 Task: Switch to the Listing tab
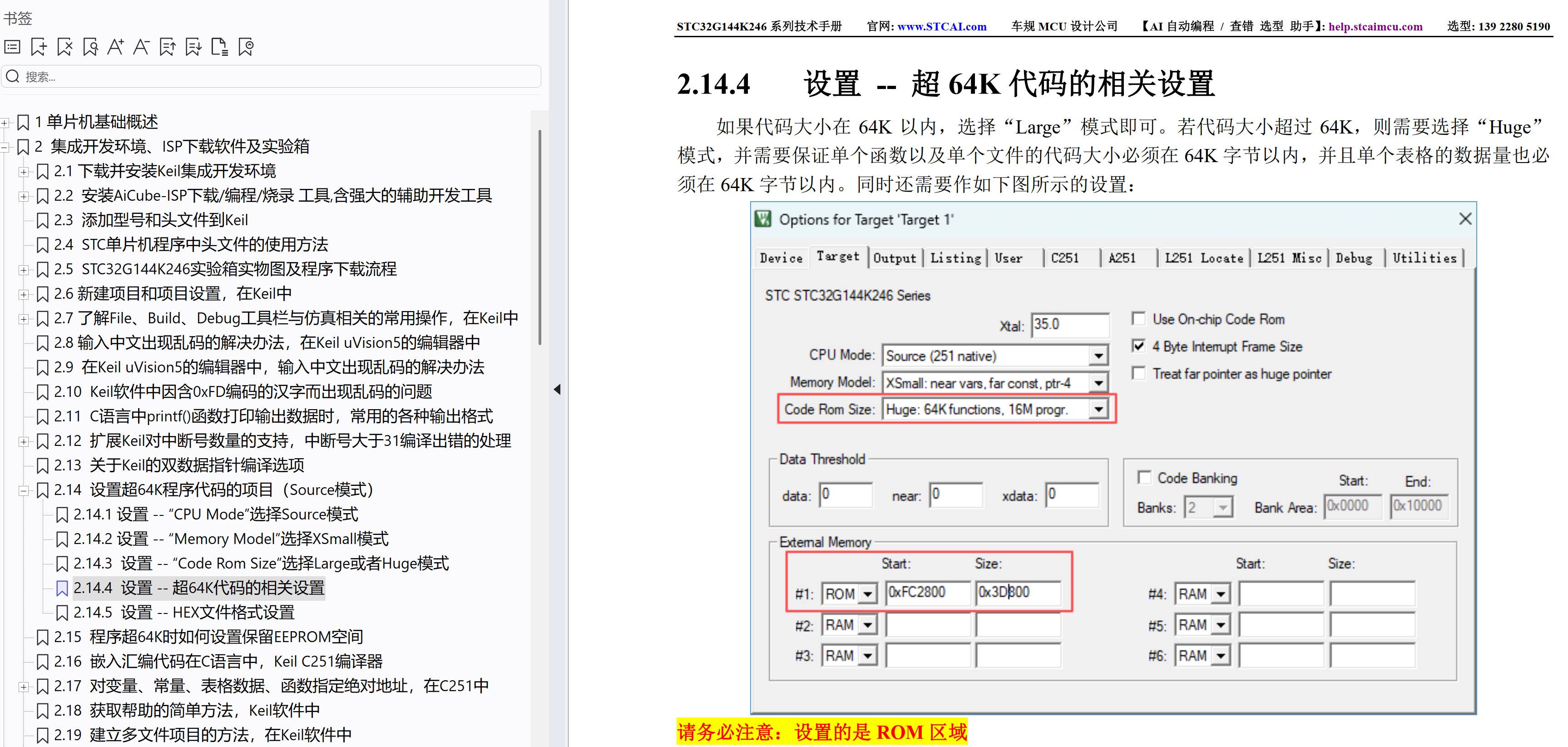point(955,258)
